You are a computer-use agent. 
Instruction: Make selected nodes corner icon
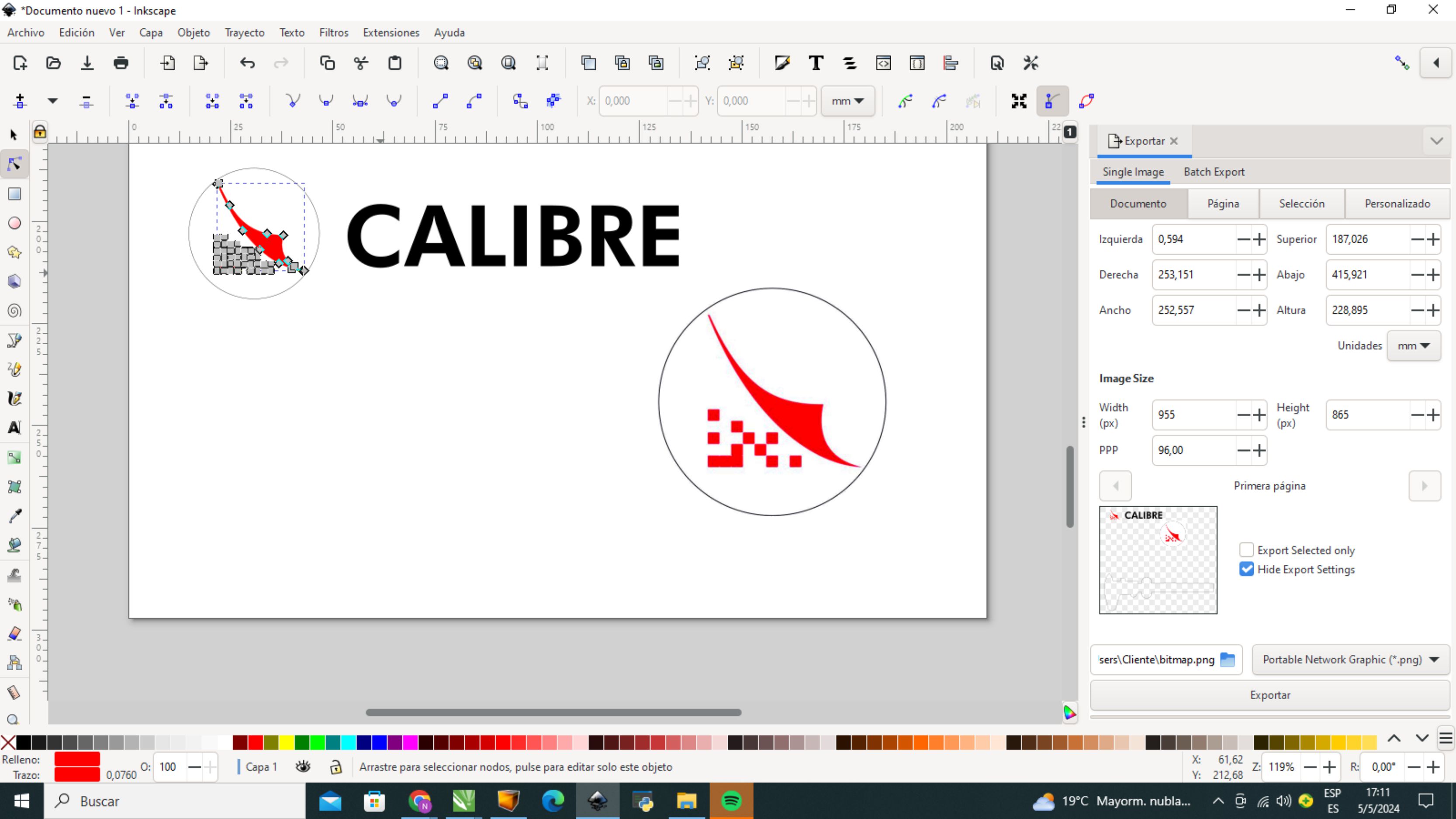[293, 101]
